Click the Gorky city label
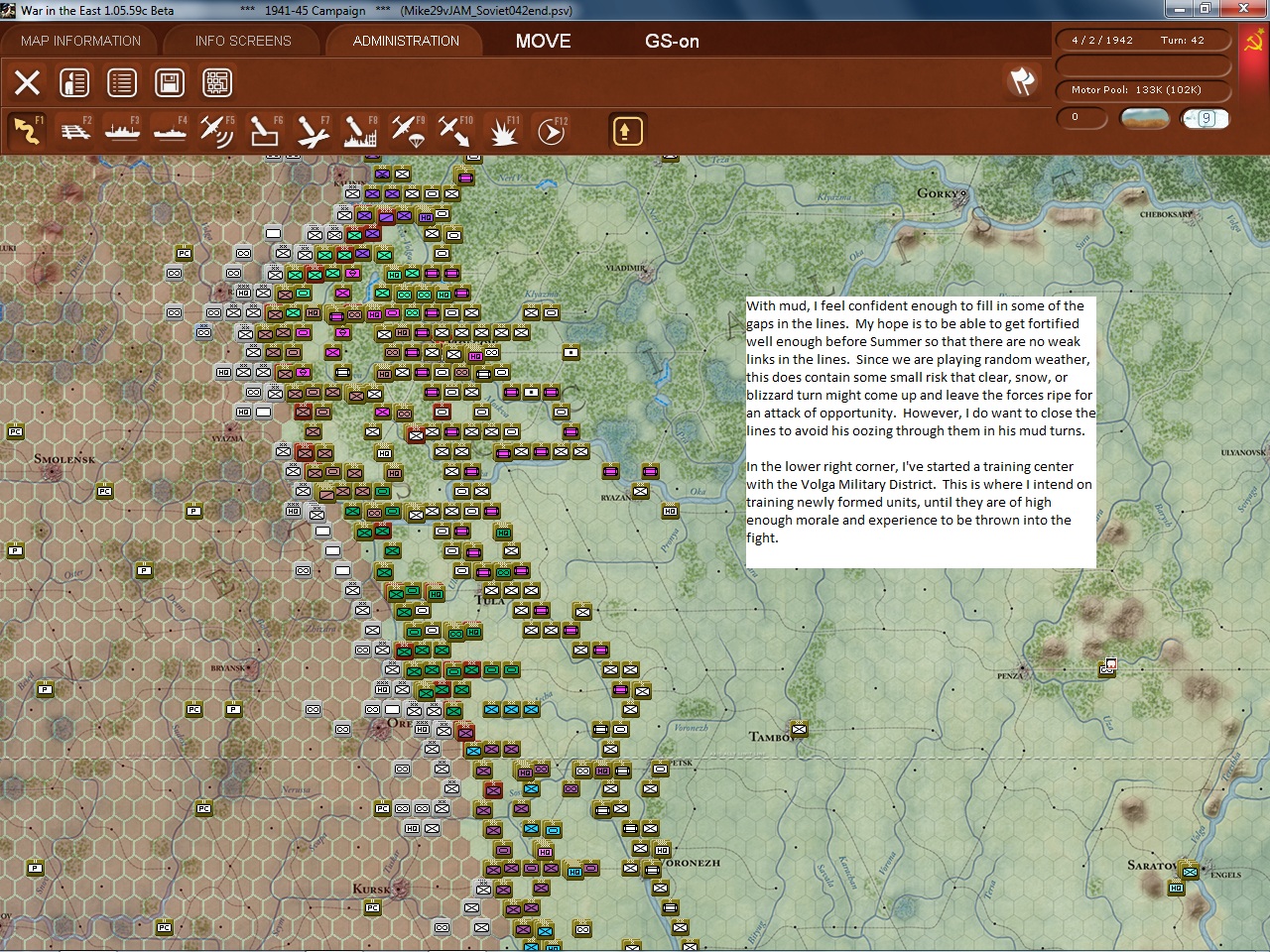The image size is (1270, 952). click(940, 193)
